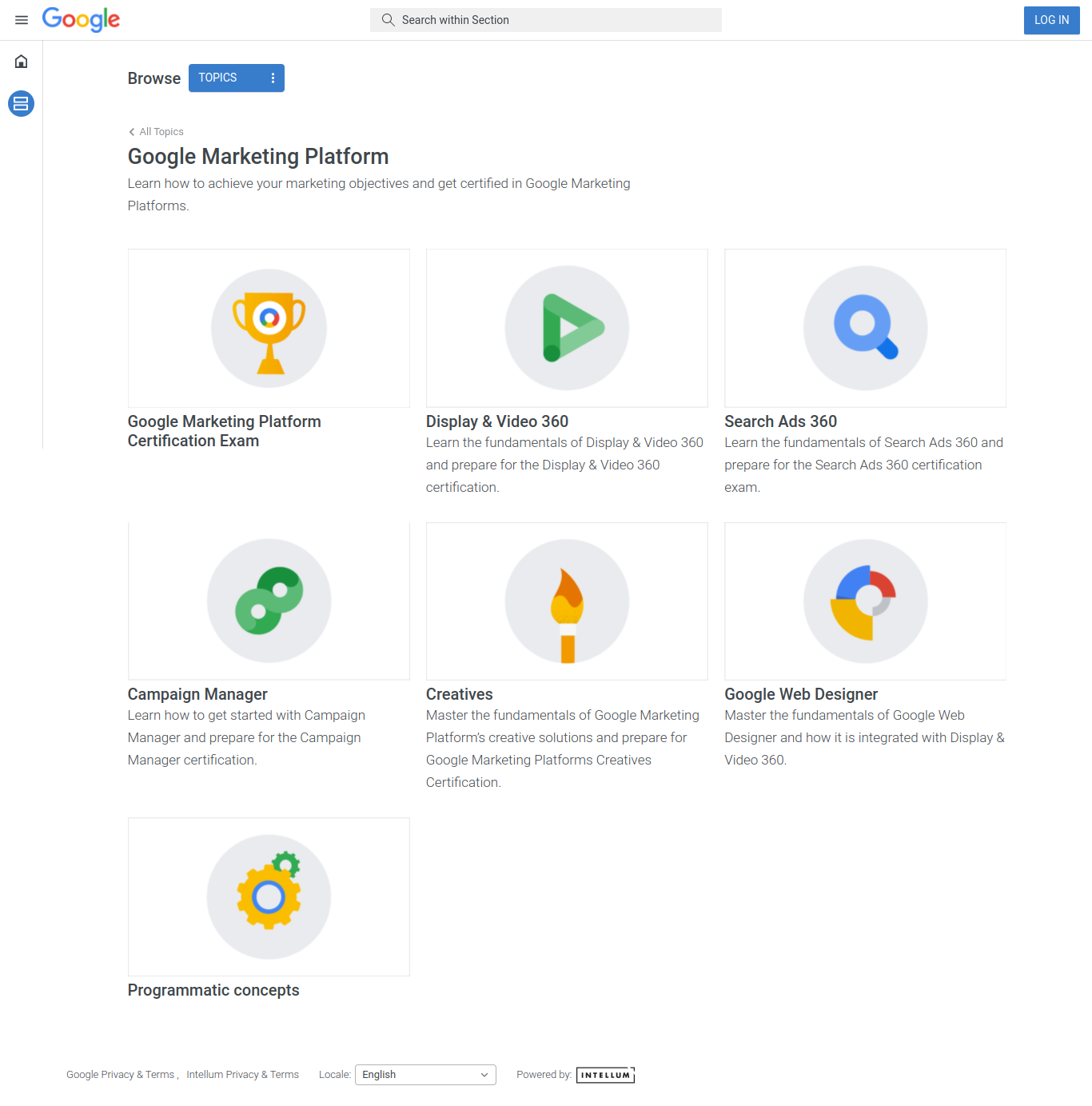Click the Google Marketing Platform page heading

pyautogui.click(x=258, y=157)
